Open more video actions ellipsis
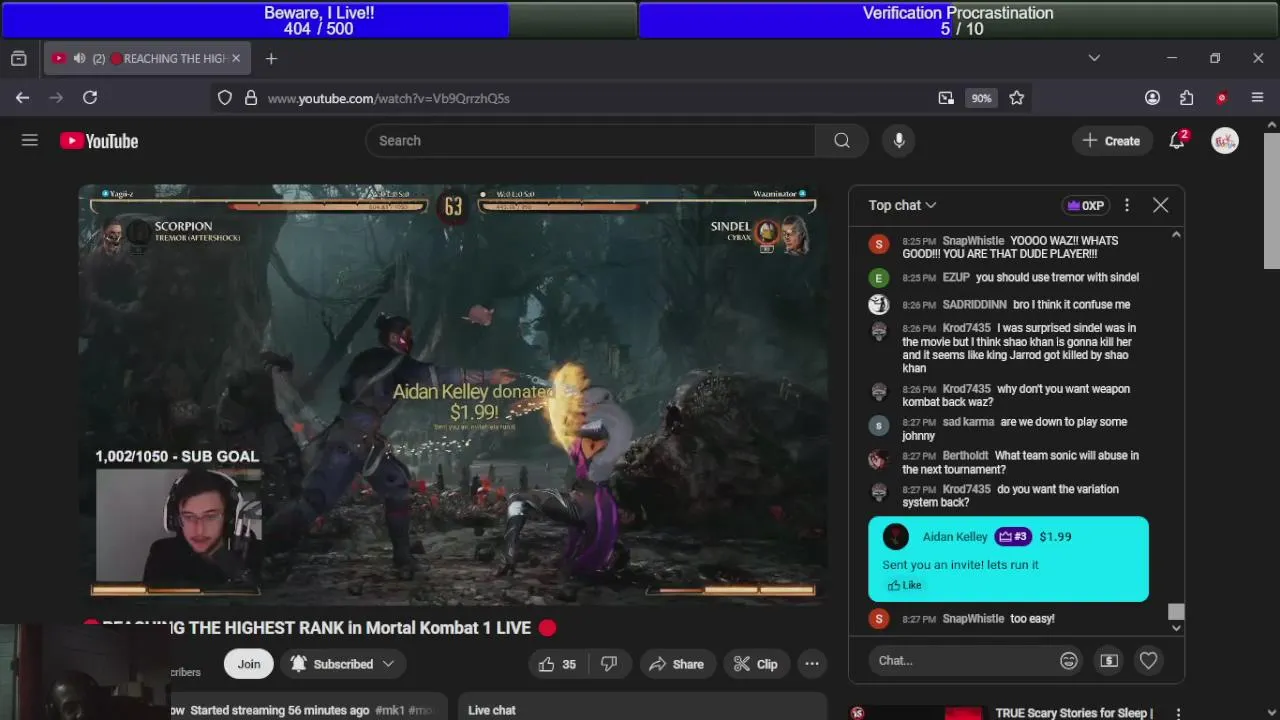This screenshot has height=720, width=1280. click(x=812, y=664)
